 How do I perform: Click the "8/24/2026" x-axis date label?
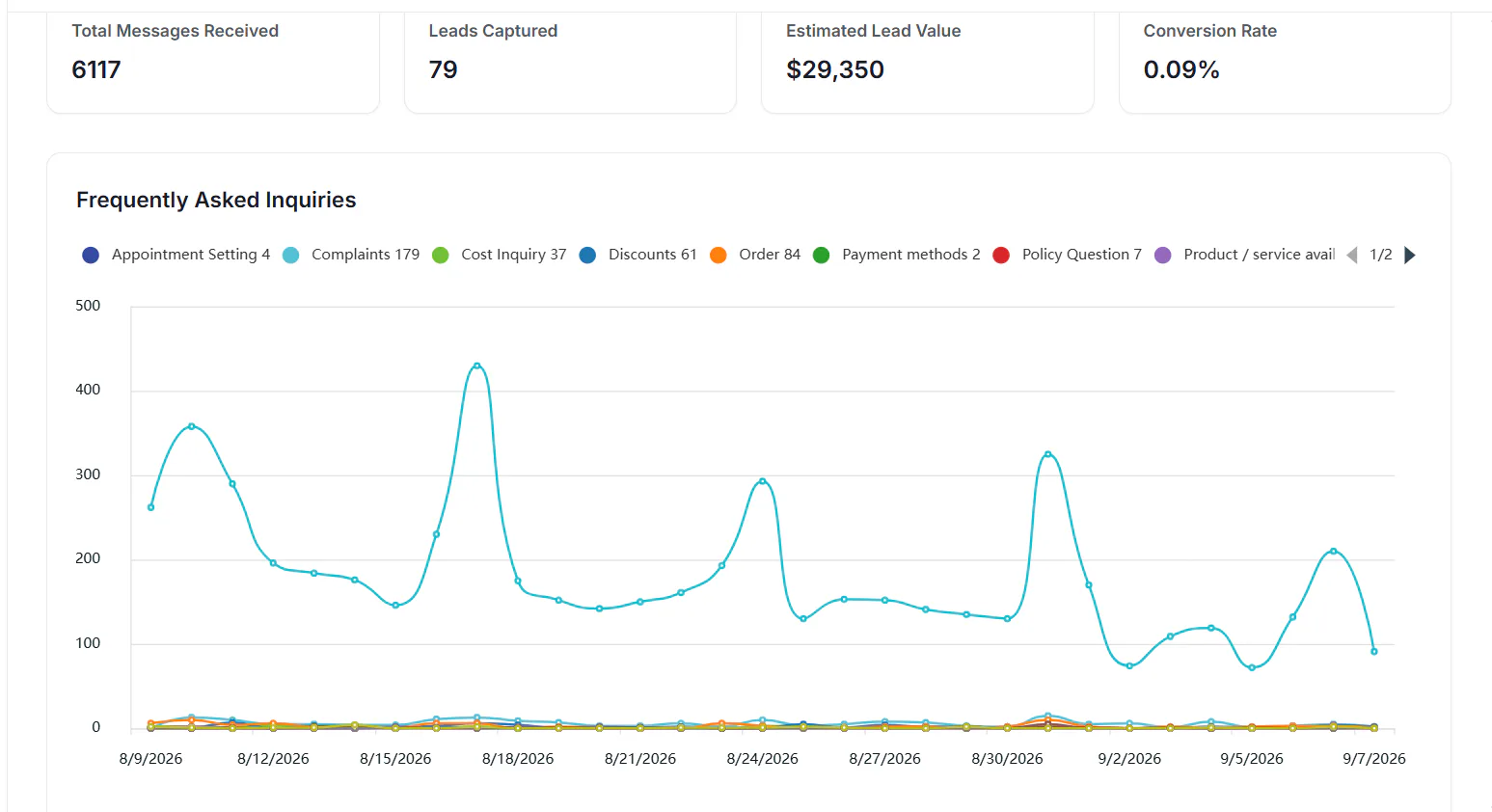point(763,759)
